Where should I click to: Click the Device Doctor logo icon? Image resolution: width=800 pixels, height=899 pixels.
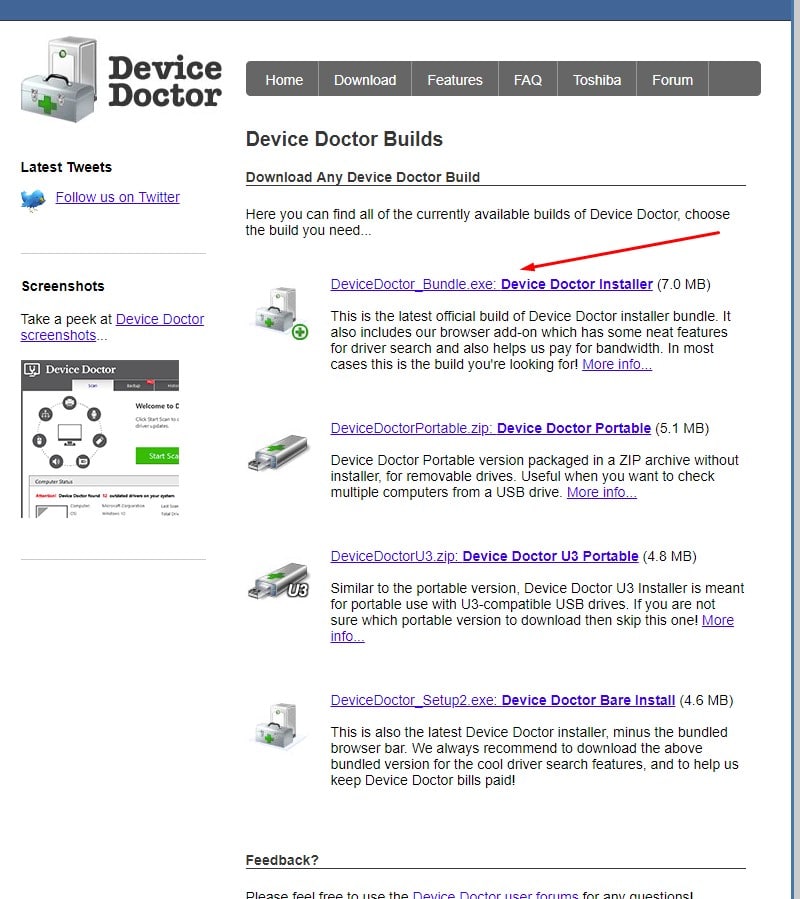[x=60, y=80]
